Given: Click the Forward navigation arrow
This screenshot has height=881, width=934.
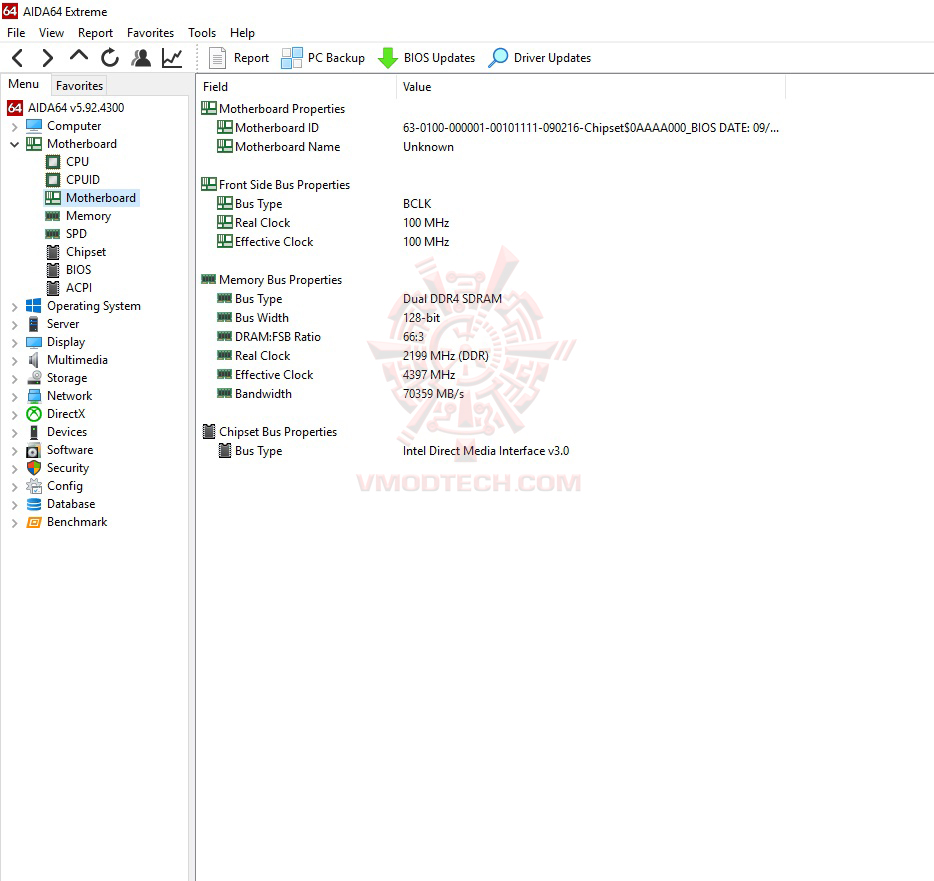Looking at the screenshot, I should point(48,58).
